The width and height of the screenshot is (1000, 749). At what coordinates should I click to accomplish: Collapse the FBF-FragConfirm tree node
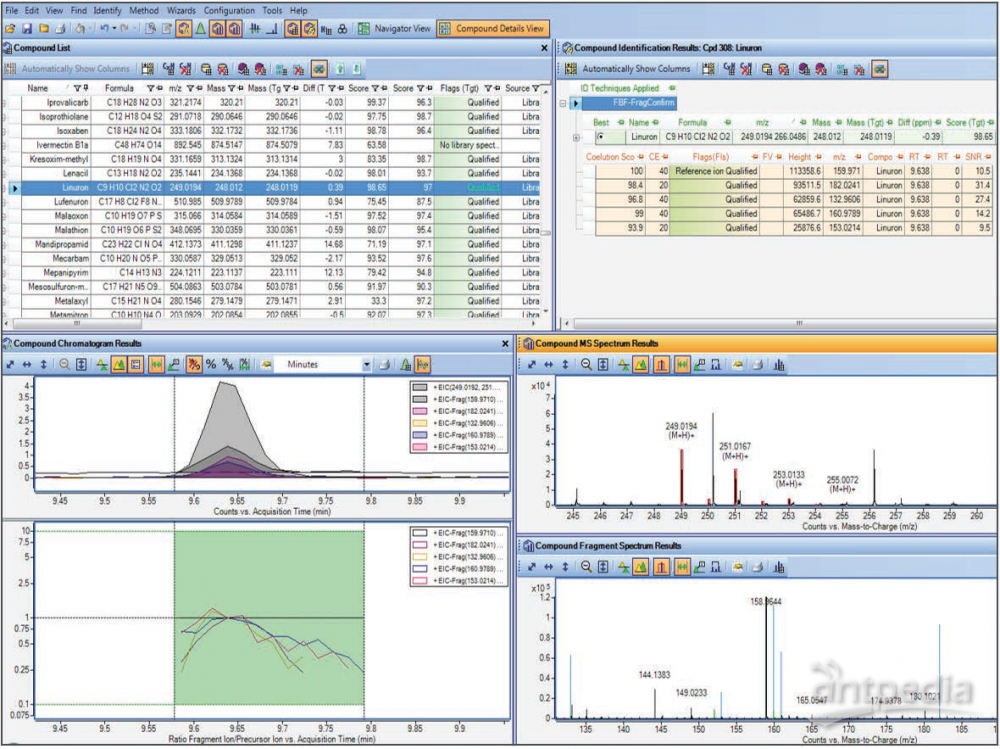pyautogui.click(x=565, y=103)
